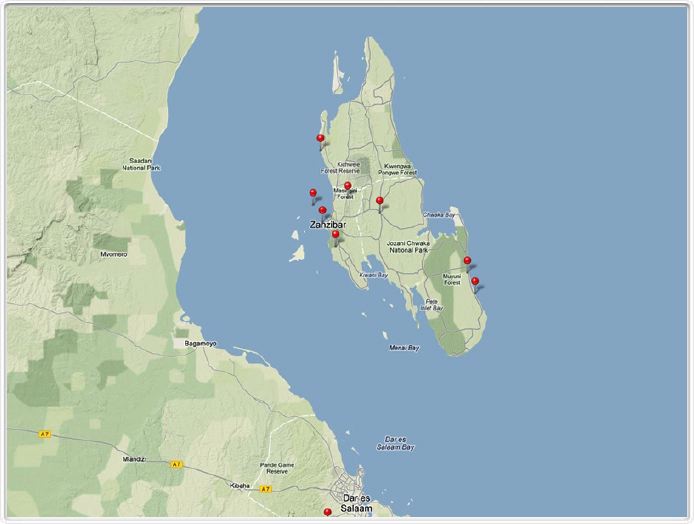
Task: Open the pin near Dar es Salaam
Action: [327, 512]
